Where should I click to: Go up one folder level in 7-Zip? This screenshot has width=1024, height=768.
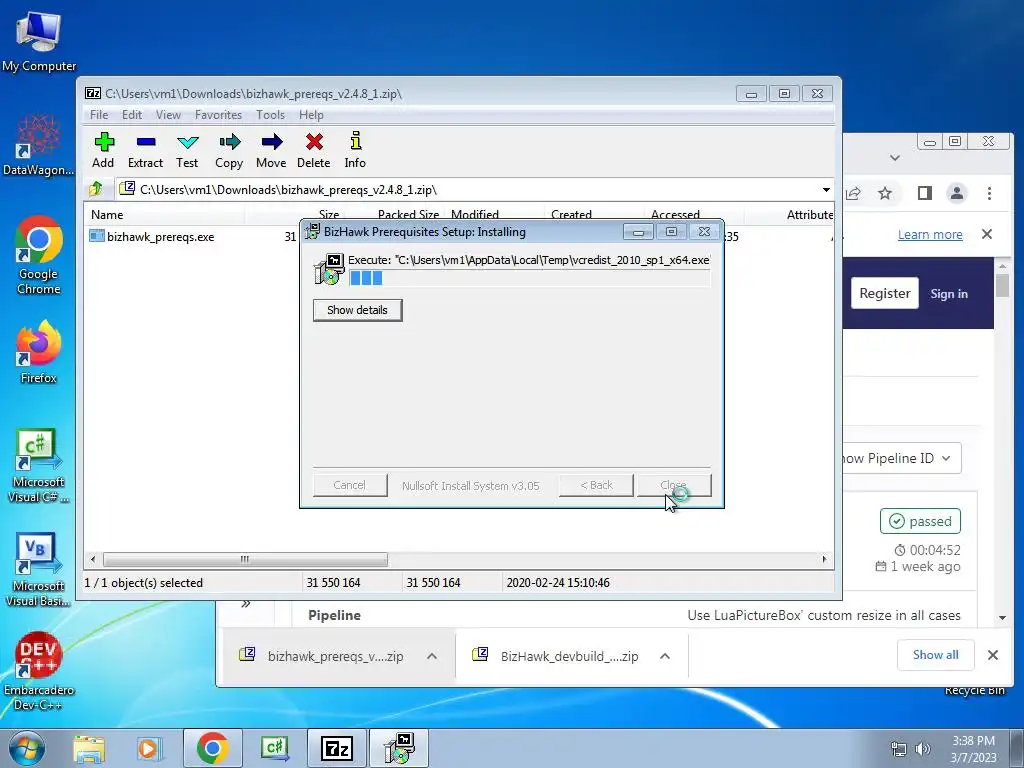coord(96,189)
